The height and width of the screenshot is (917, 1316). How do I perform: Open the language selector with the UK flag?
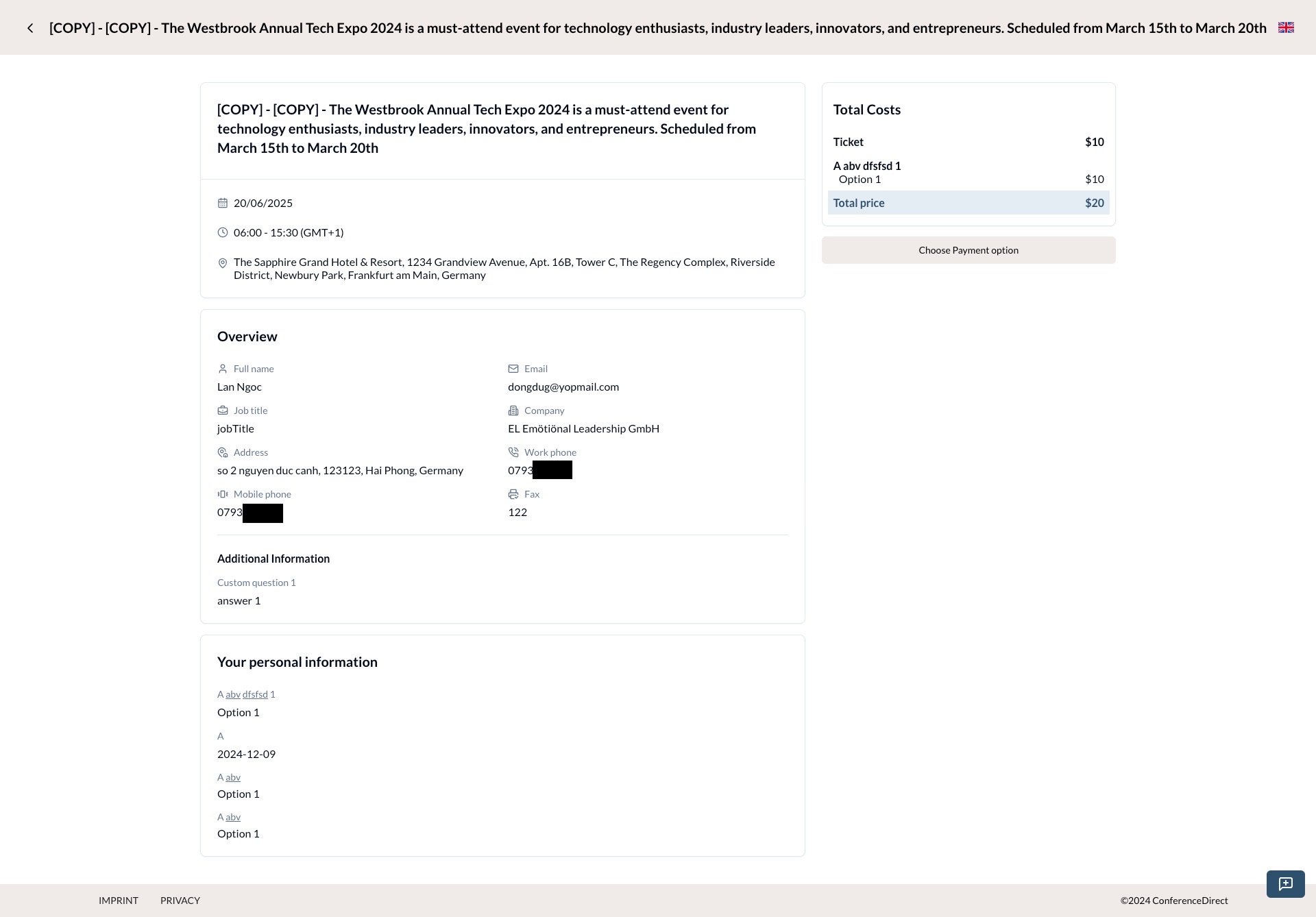(x=1286, y=27)
